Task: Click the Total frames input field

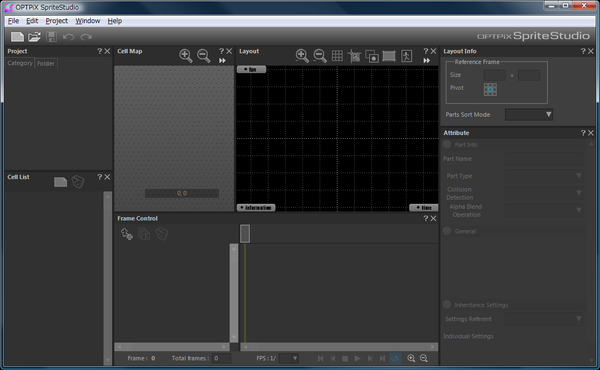Action: (222, 359)
